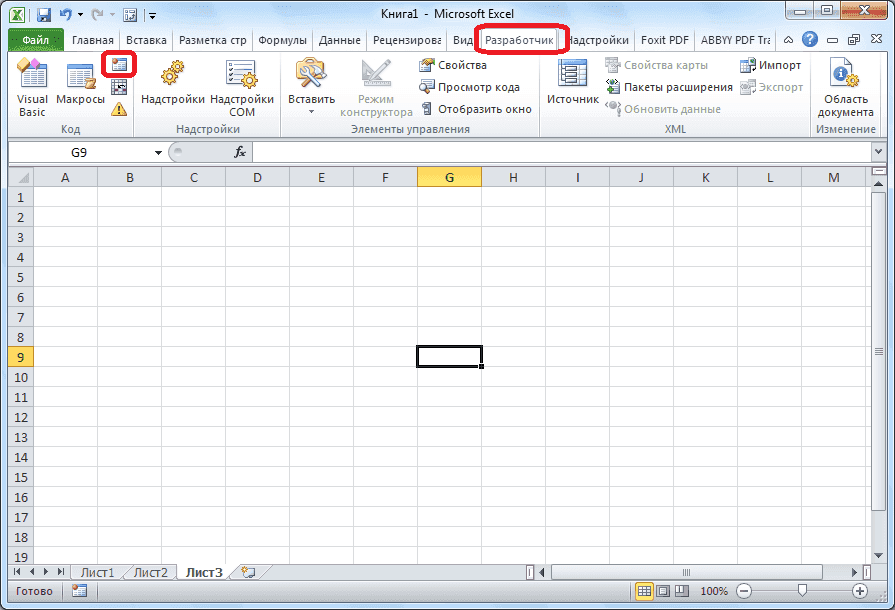
Task: Click the zoom slider handle
Action: point(802,591)
